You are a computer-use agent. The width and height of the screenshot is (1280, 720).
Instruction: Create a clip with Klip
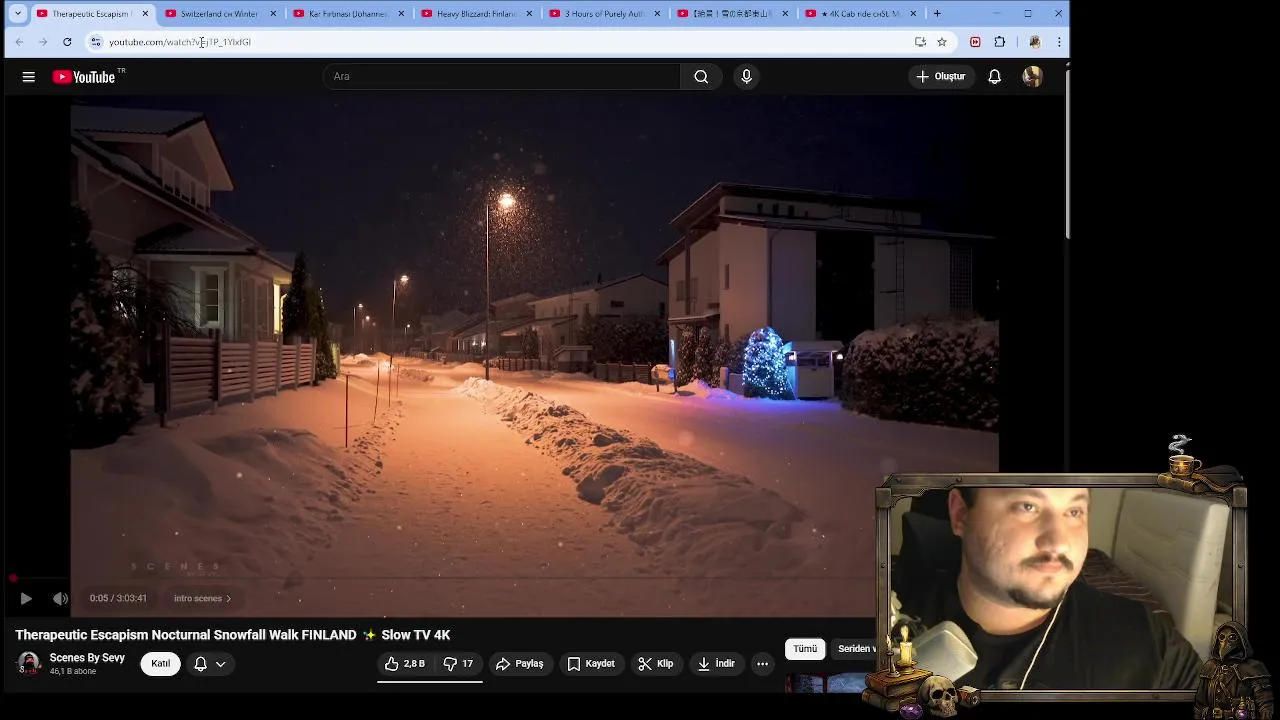(656, 664)
